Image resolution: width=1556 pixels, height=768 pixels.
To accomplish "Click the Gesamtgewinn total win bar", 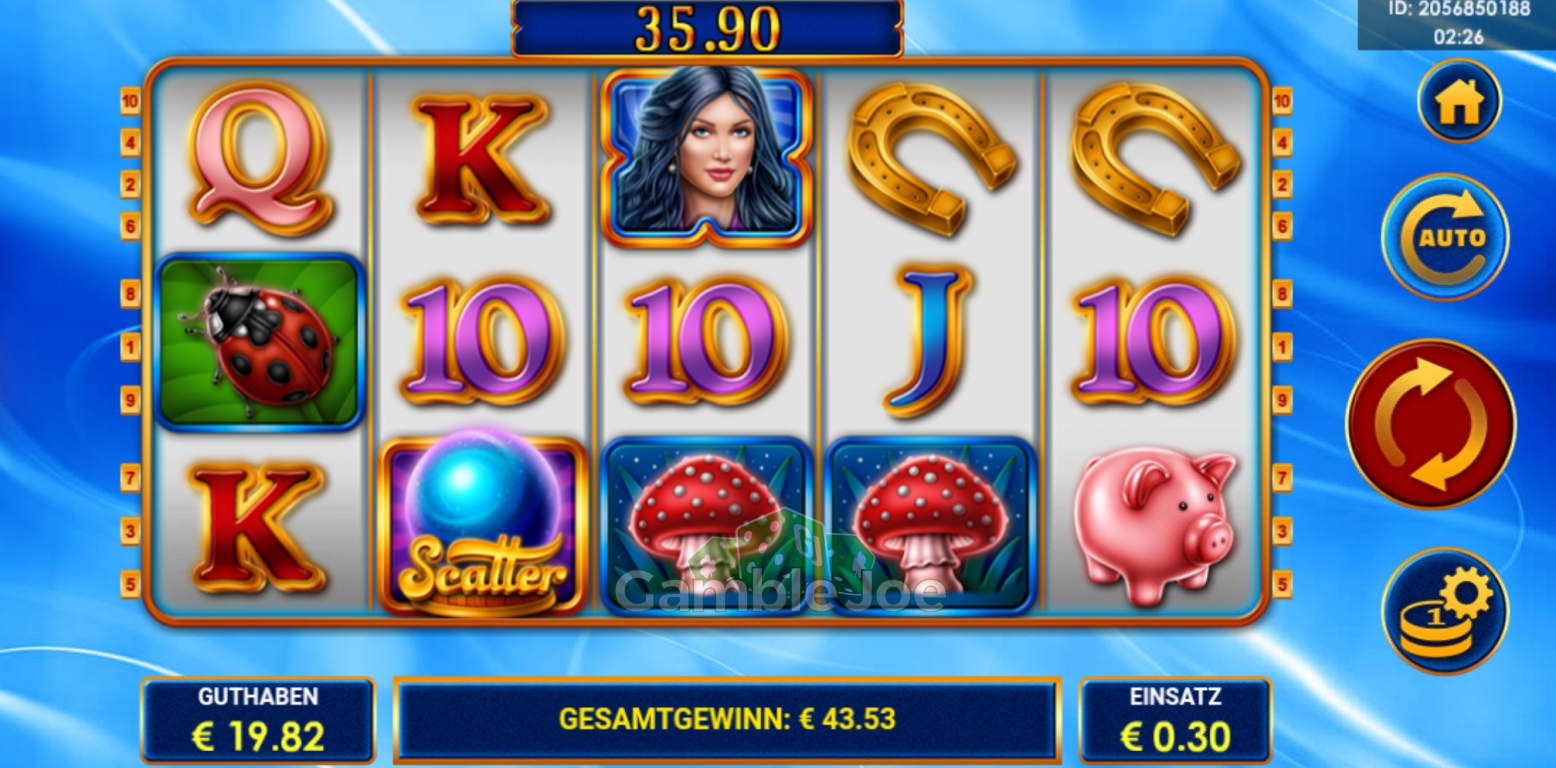I will [x=727, y=720].
